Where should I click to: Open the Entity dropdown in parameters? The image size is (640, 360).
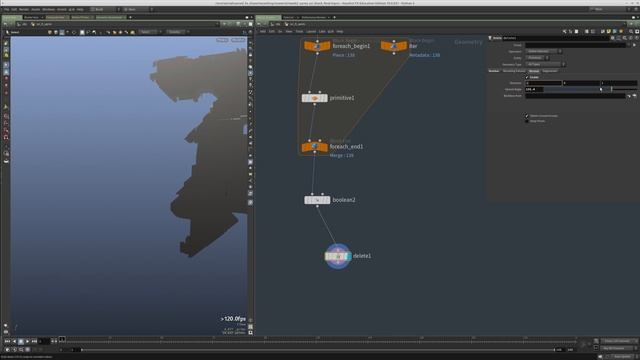pos(537,58)
